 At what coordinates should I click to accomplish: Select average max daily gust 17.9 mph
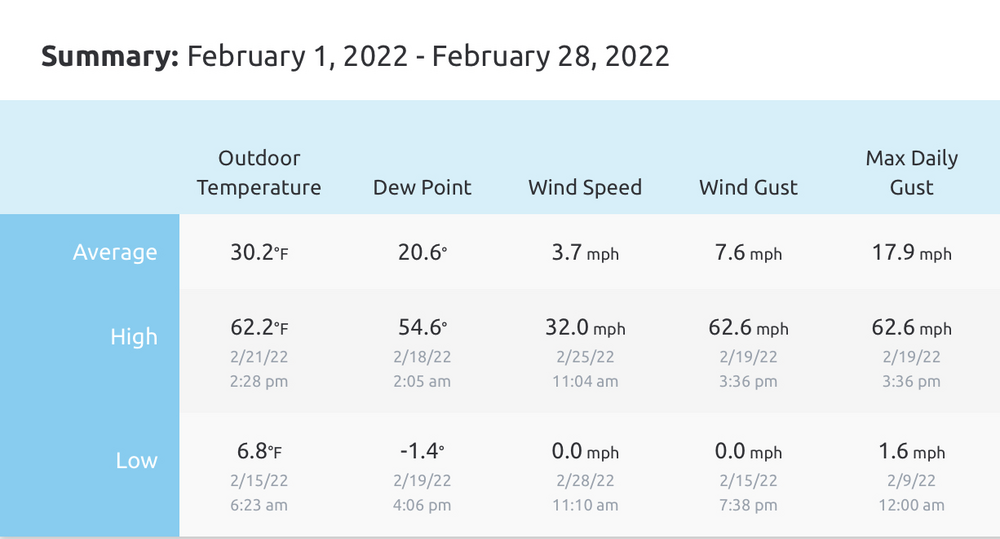click(911, 252)
